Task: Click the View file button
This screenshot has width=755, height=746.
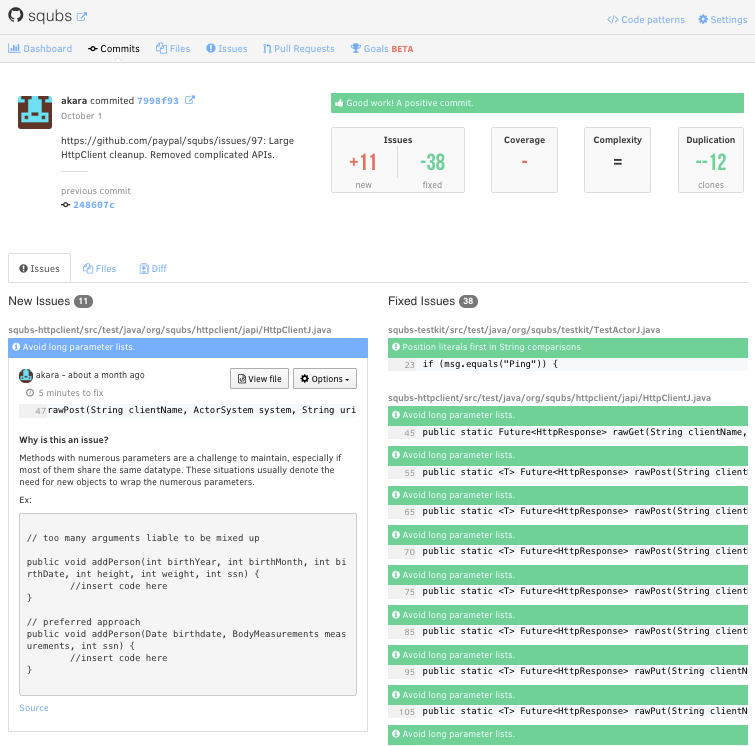Action: [x=260, y=379]
